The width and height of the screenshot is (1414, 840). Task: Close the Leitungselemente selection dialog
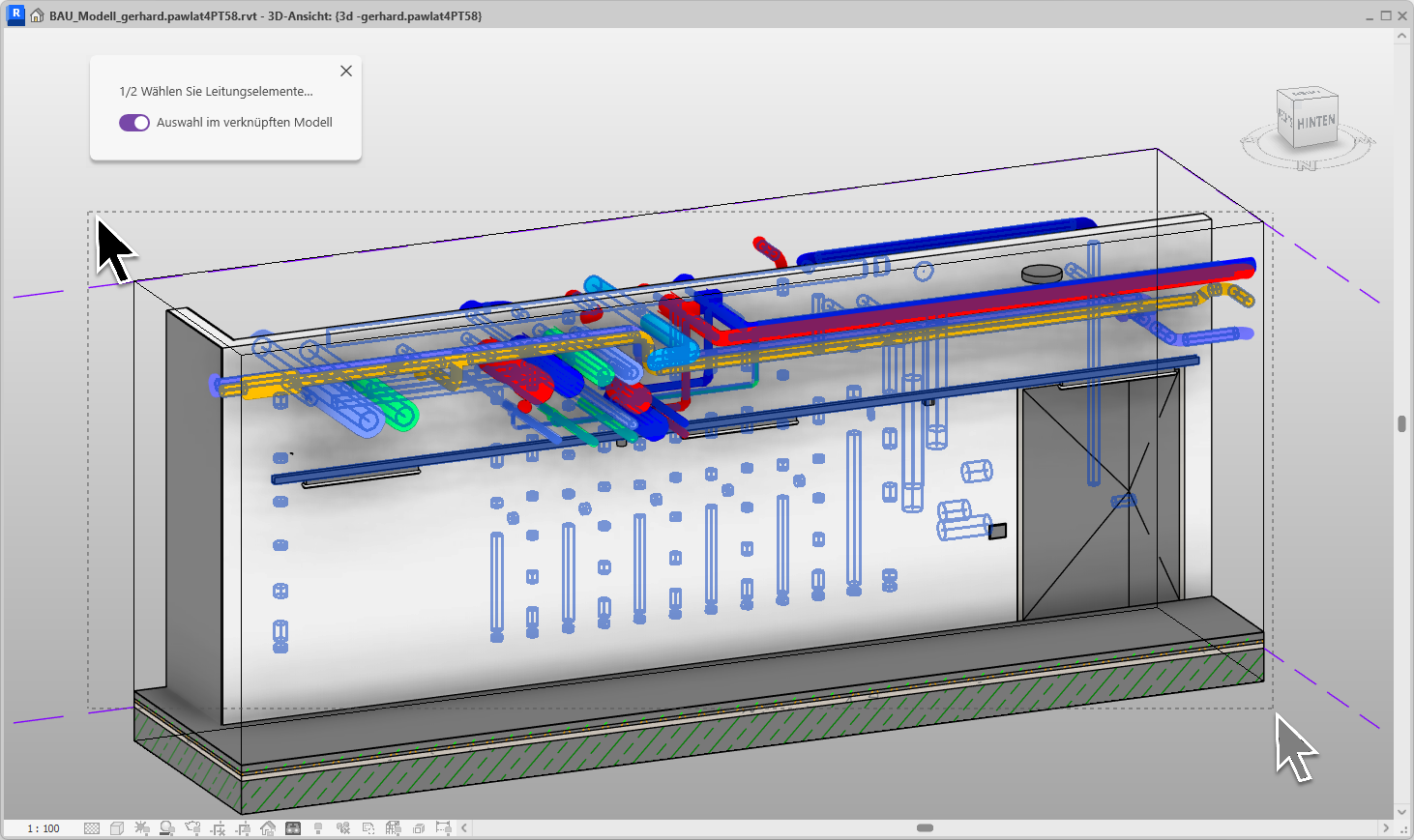(345, 71)
